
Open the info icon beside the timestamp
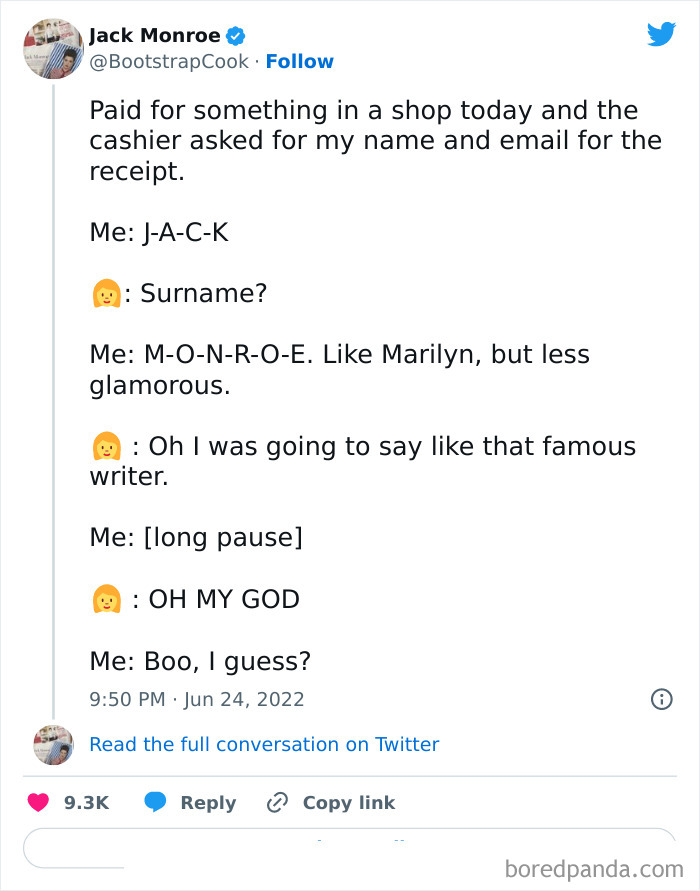pyautogui.click(x=661, y=699)
